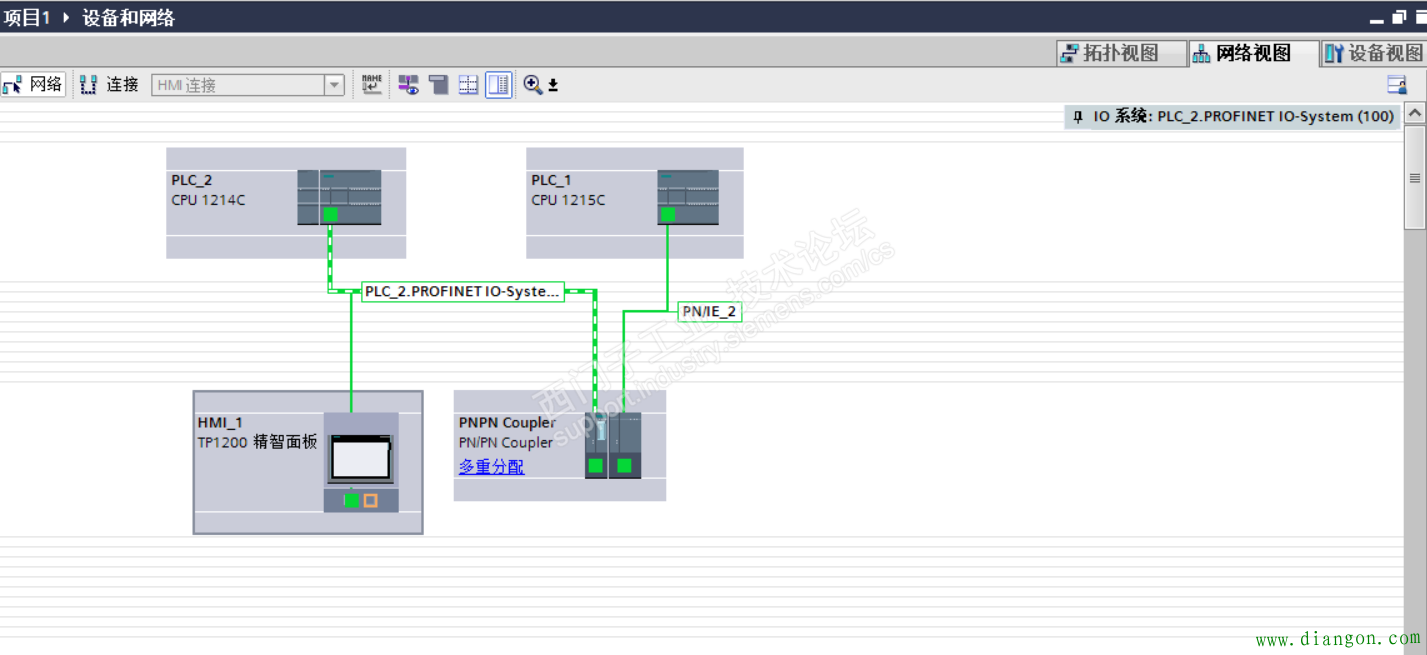The width and height of the screenshot is (1427, 655).
Task: Click the PLC_2.PROFINET IO-System network label
Action: click(462, 292)
